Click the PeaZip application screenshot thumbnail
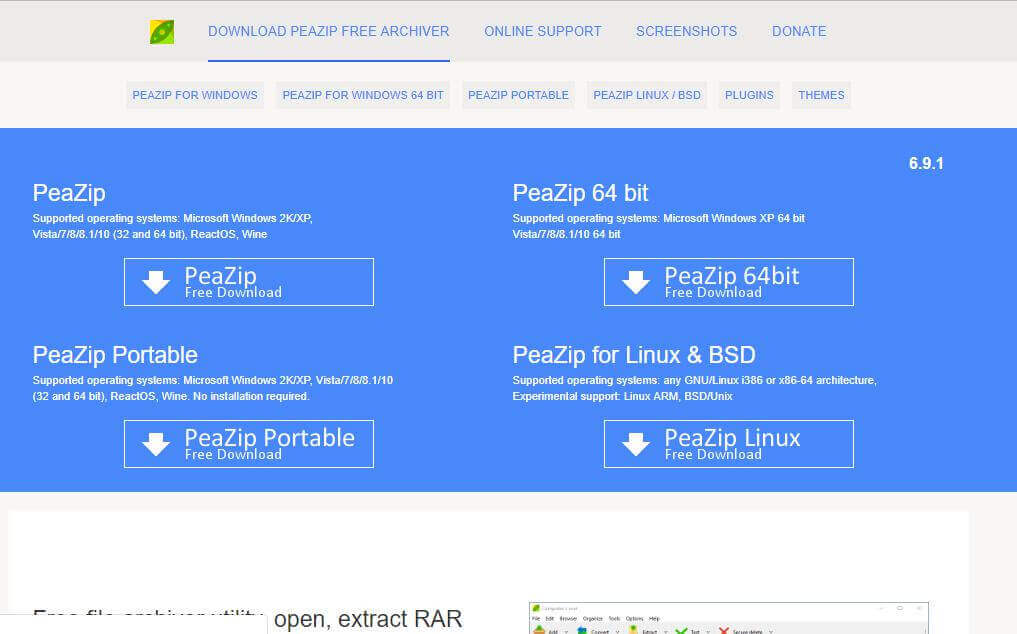This screenshot has height=634, width=1017. [x=728, y=618]
